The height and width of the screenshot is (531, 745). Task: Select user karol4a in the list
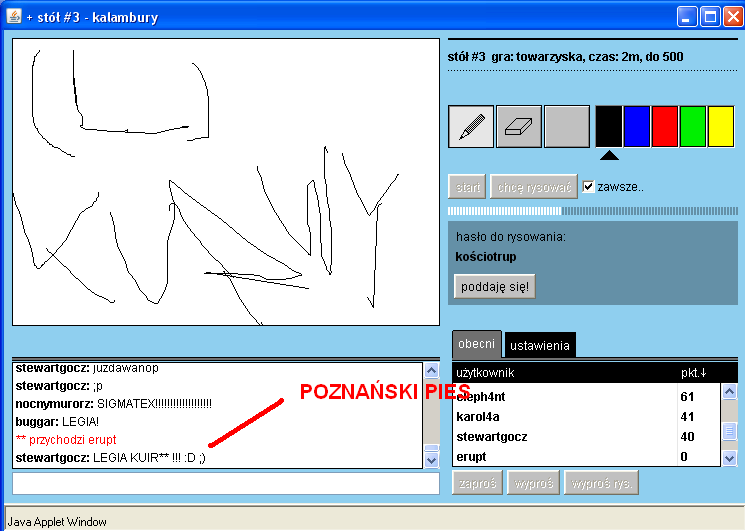point(586,417)
